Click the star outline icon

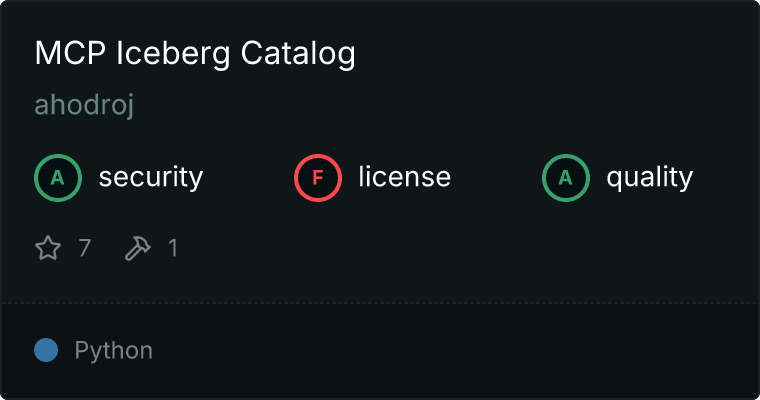(48, 248)
